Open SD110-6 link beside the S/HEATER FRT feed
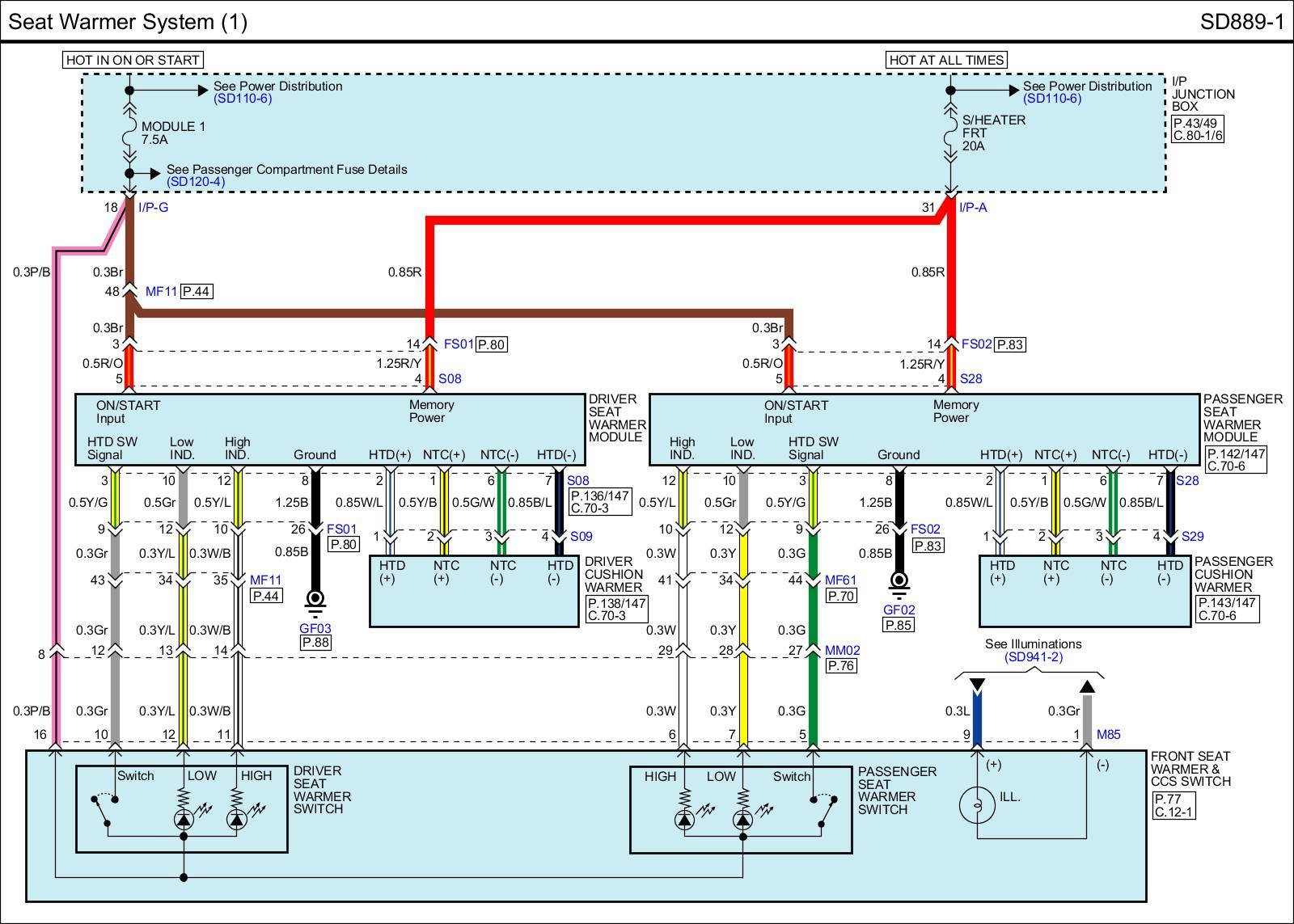This screenshot has height=924, width=1294. point(1052,99)
